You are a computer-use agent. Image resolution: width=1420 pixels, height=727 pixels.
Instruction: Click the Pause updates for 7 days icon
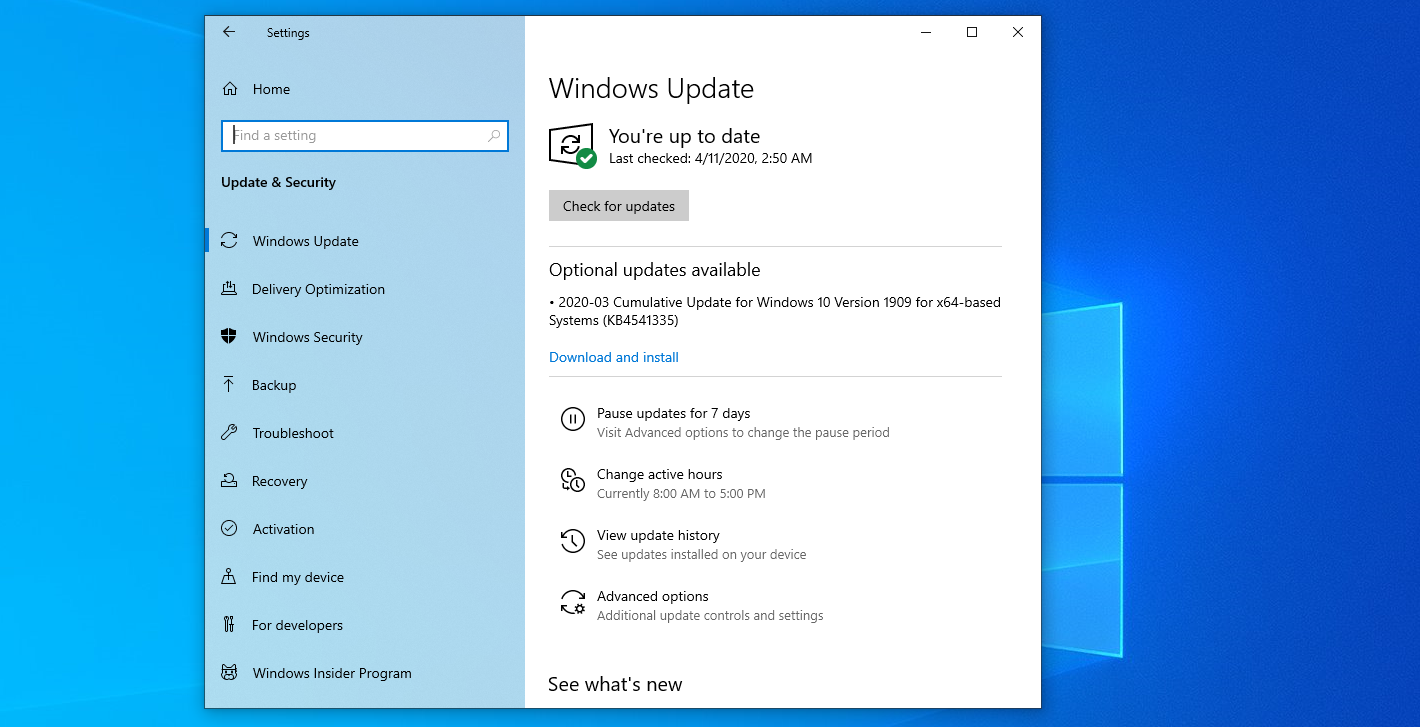[x=572, y=419]
